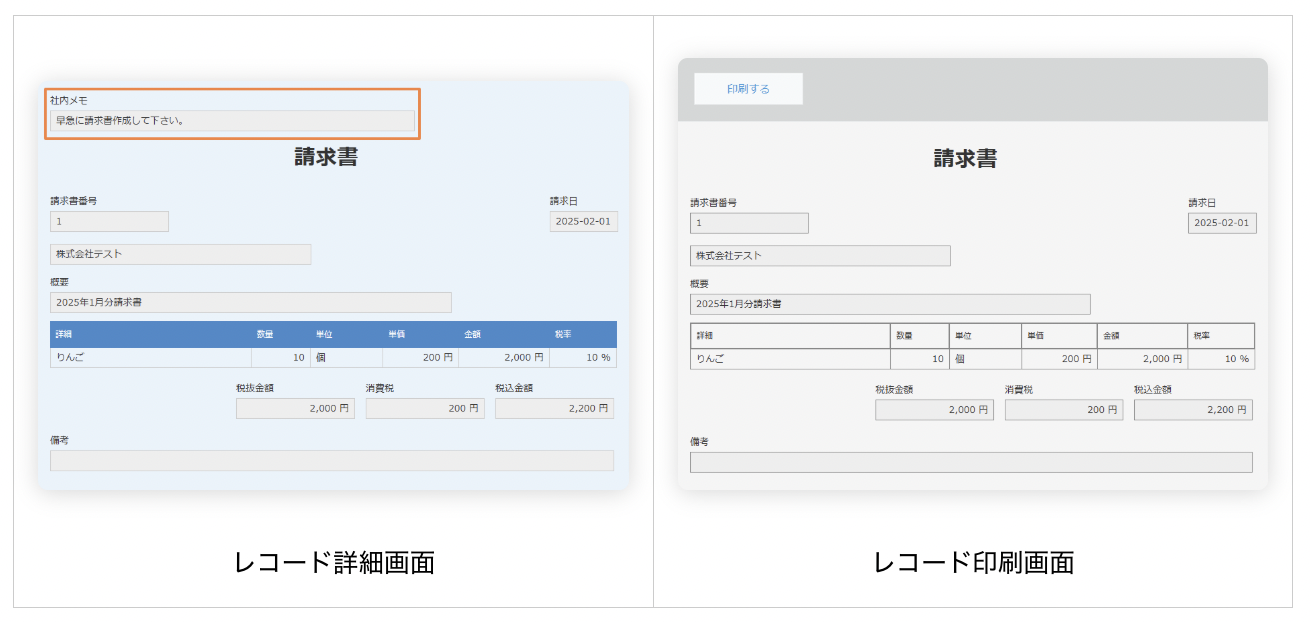Click 税抜金額 field in the print screen

(934, 410)
